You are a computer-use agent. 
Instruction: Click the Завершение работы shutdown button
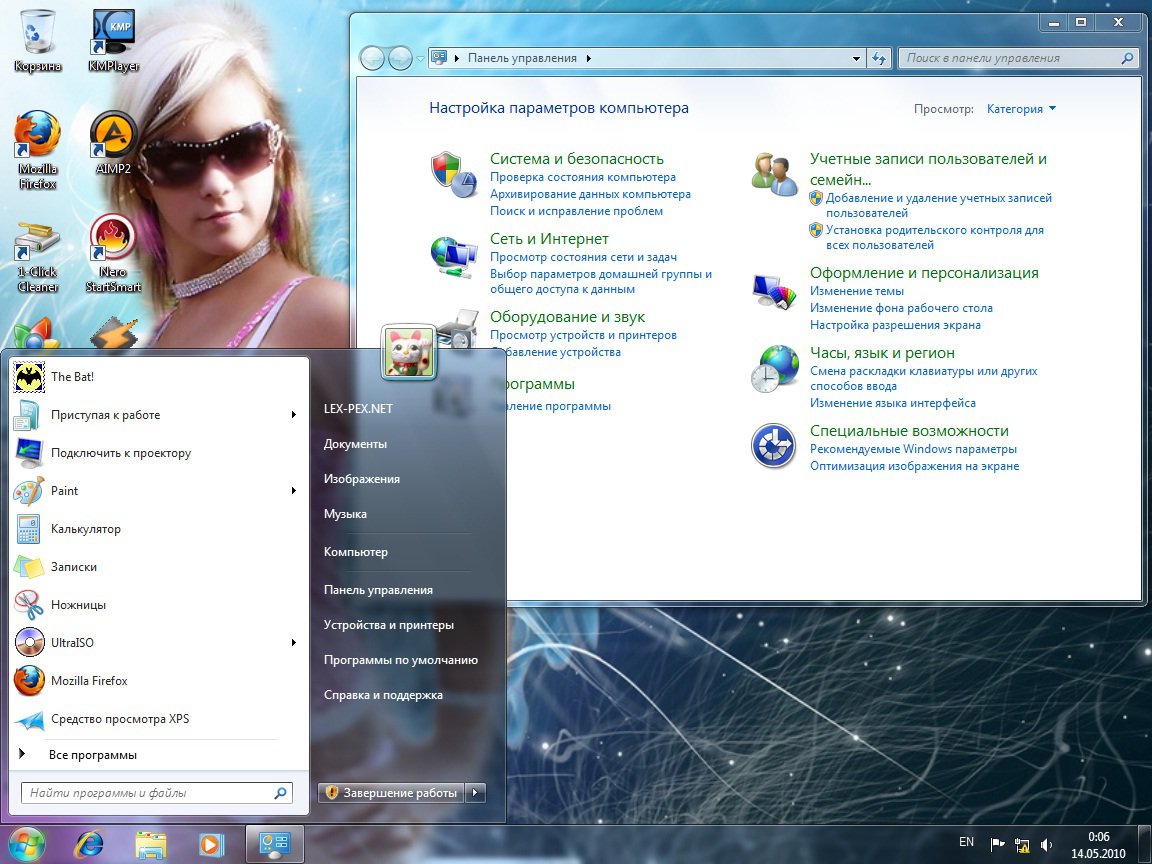391,793
